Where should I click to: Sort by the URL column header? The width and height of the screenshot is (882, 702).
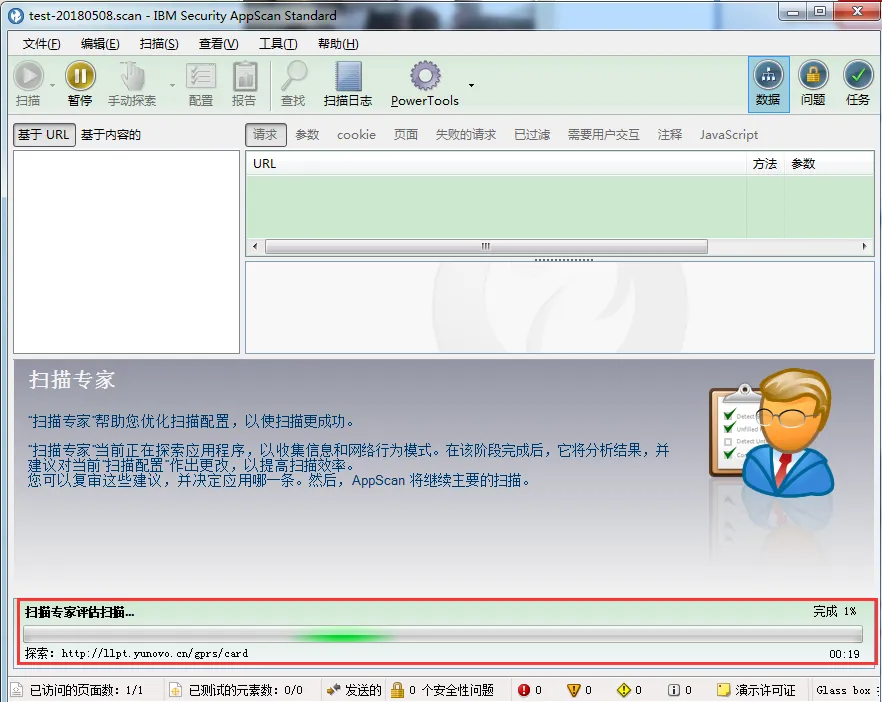[x=497, y=164]
